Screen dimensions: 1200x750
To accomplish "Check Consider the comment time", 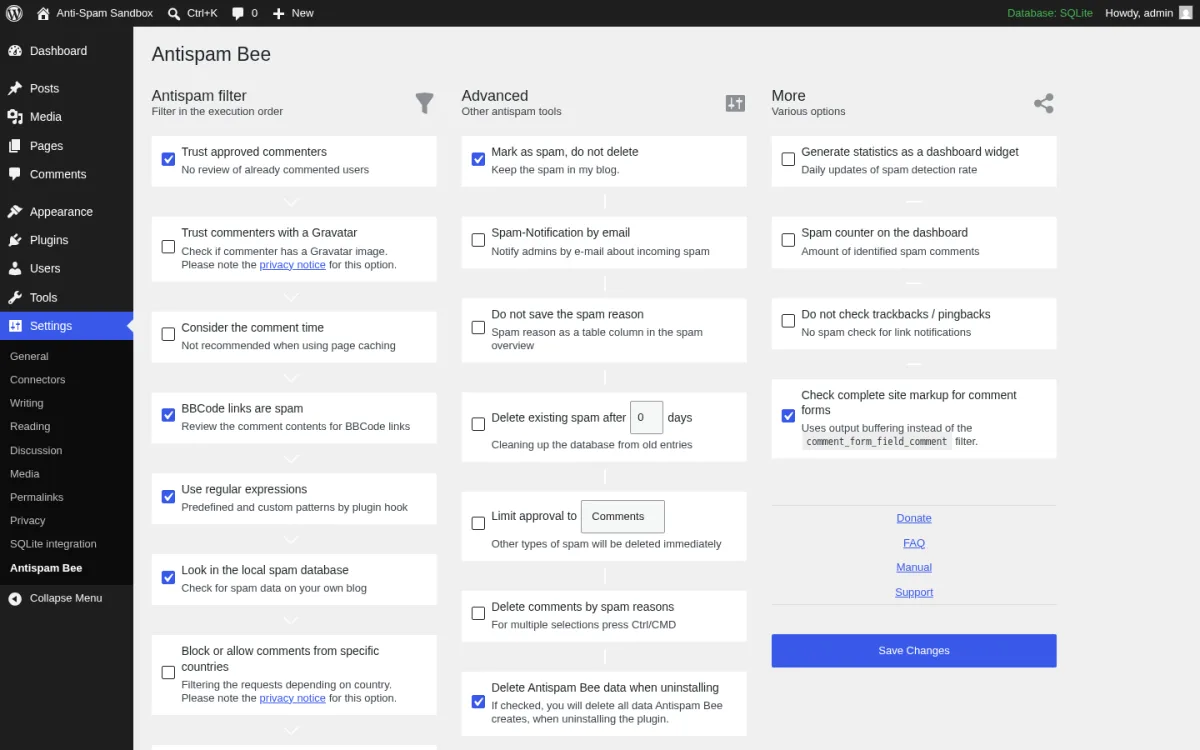I will point(168,334).
